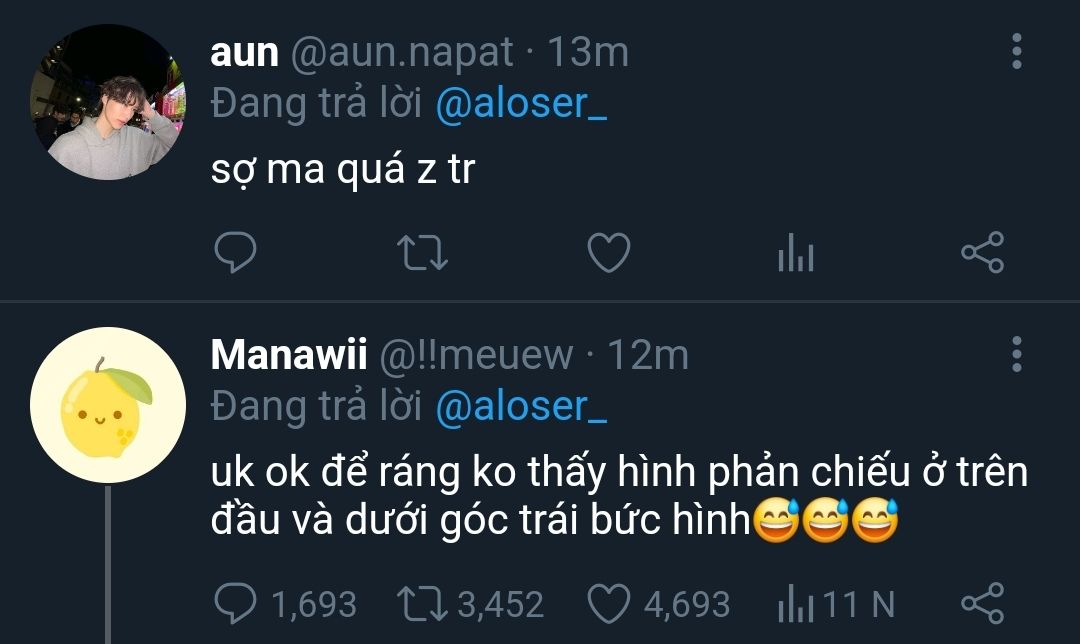Open the aun display name
1080x644 pixels.
coord(244,52)
